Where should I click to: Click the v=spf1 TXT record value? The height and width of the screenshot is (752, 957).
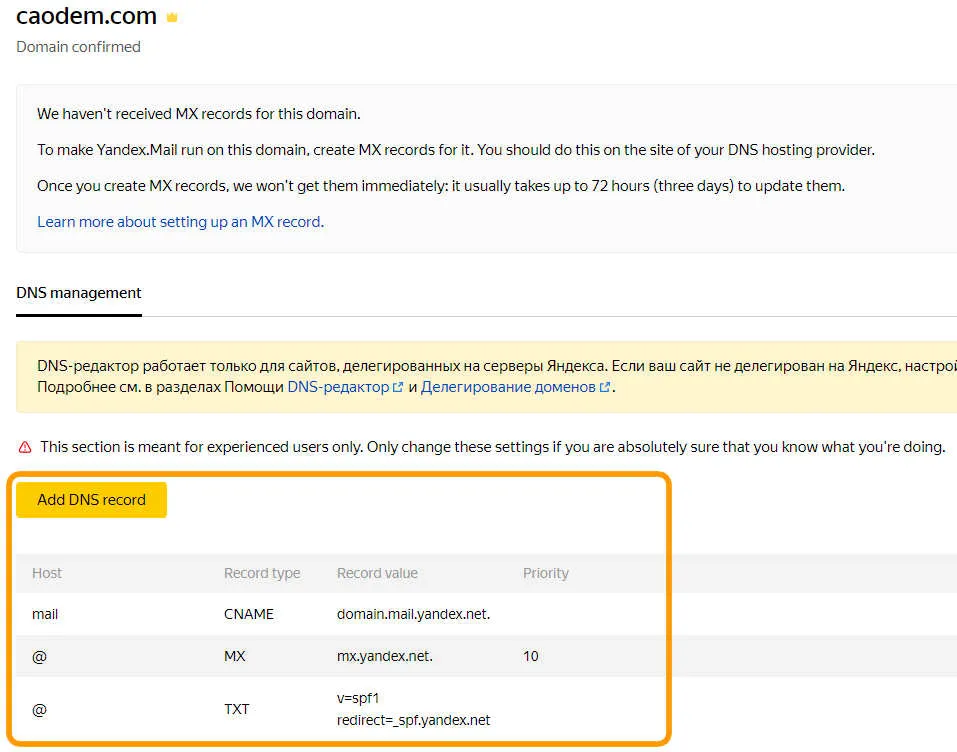pyautogui.click(x=413, y=709)
